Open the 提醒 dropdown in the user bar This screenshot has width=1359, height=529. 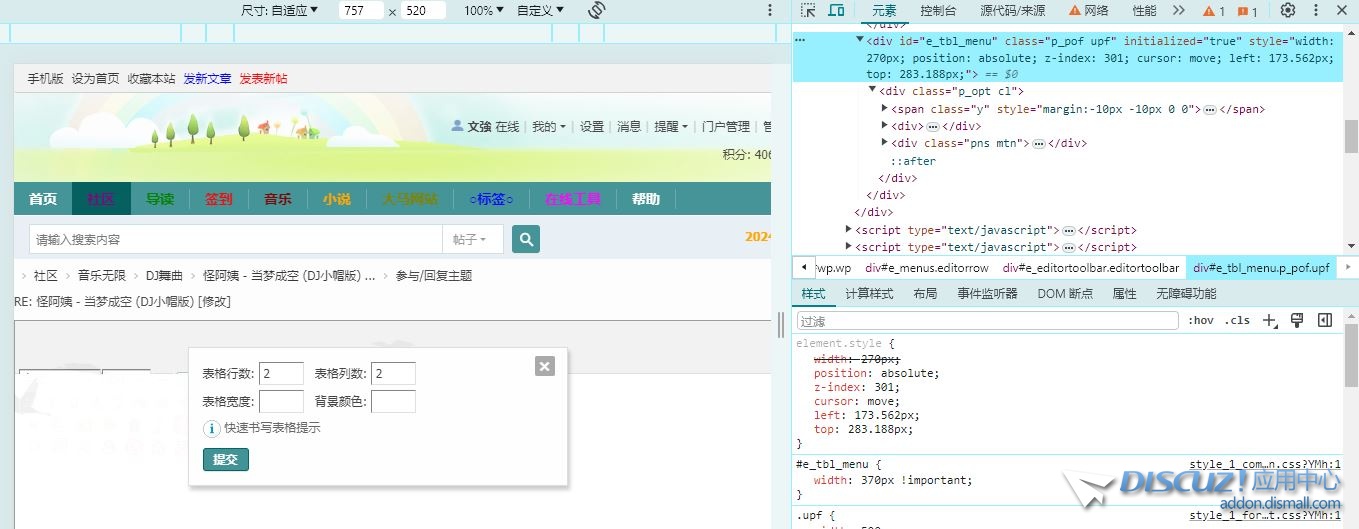670,126
